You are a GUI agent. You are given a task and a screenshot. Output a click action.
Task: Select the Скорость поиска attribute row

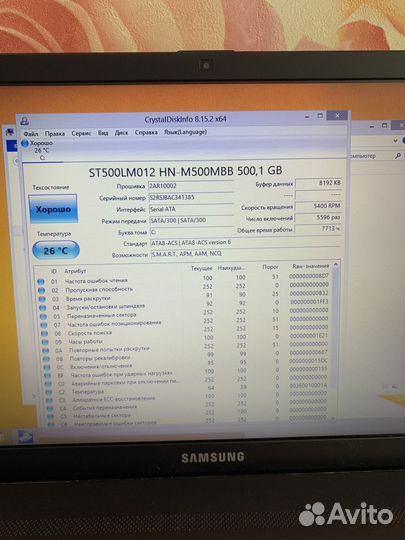click(x=186, y=331)
